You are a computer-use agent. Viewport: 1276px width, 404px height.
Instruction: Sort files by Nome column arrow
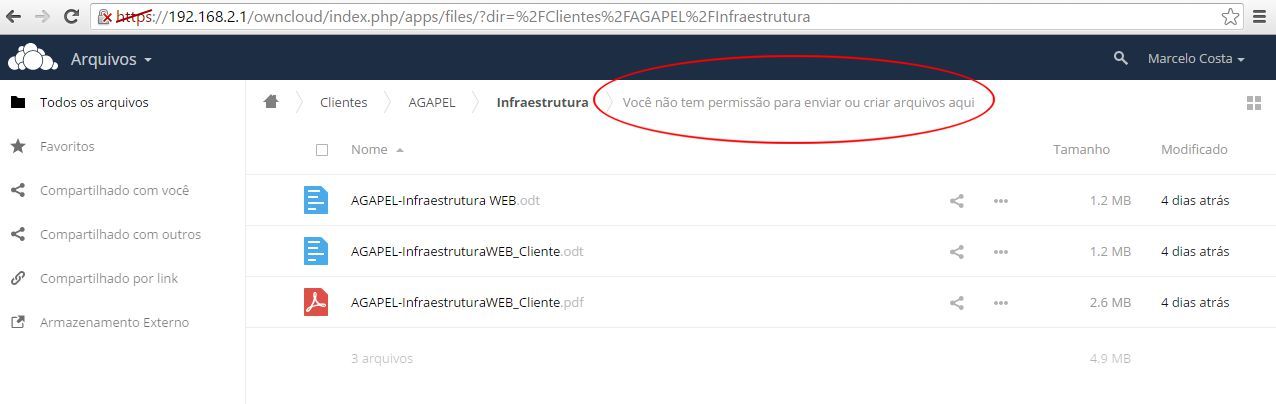click(x=400, y=150)
